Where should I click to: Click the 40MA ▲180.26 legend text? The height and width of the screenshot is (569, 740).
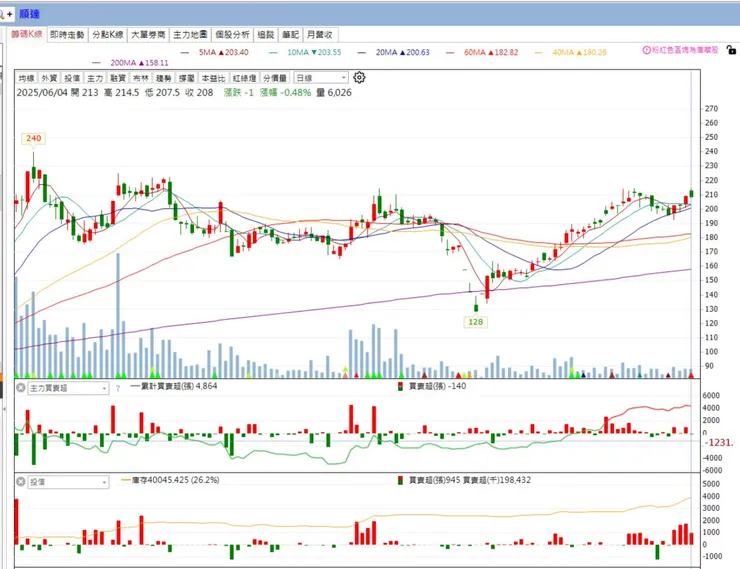(x=580, y=52)
